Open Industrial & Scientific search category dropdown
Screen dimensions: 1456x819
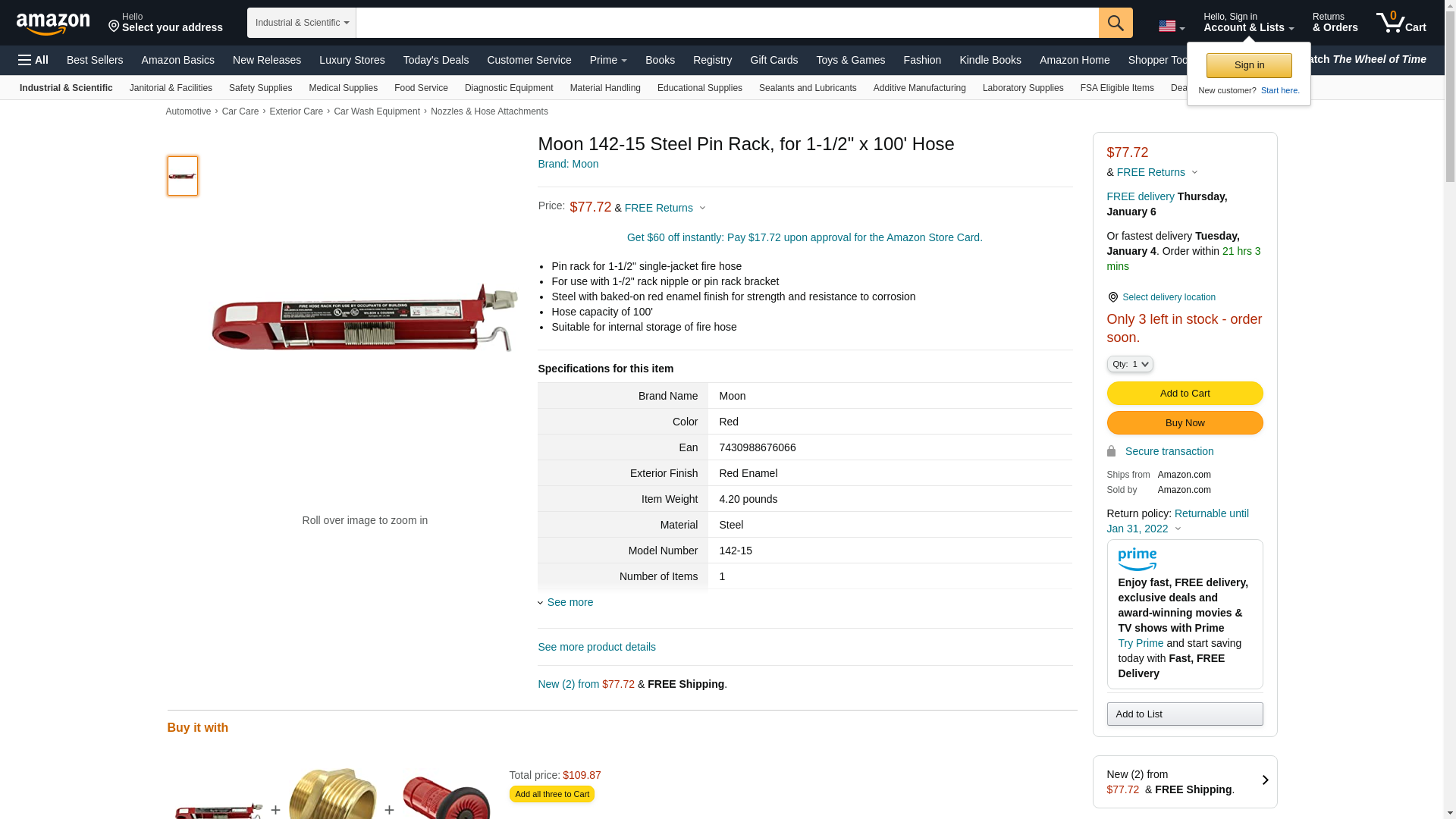click(x=302, y=23)
